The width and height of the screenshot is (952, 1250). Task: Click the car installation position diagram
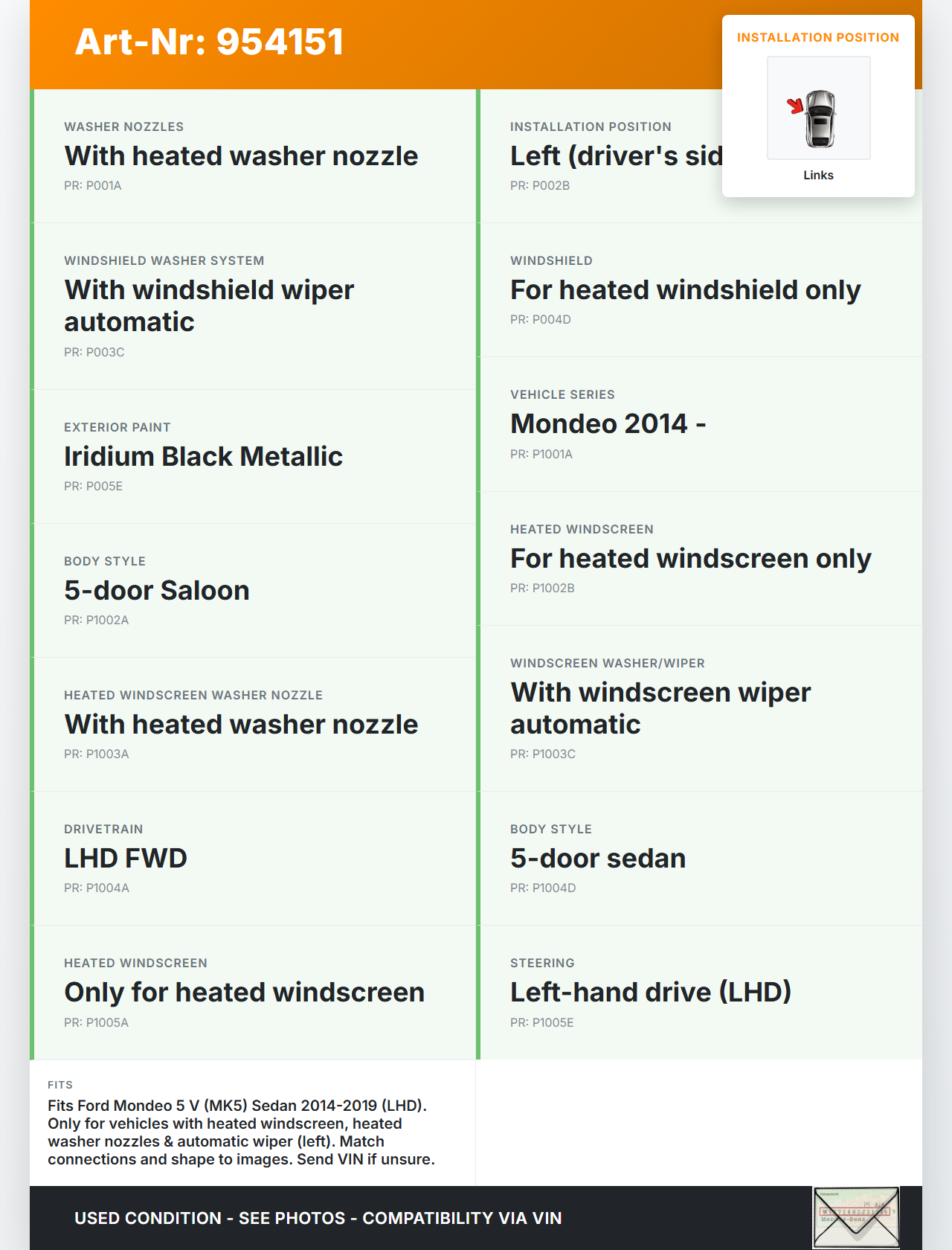(818, 108)
